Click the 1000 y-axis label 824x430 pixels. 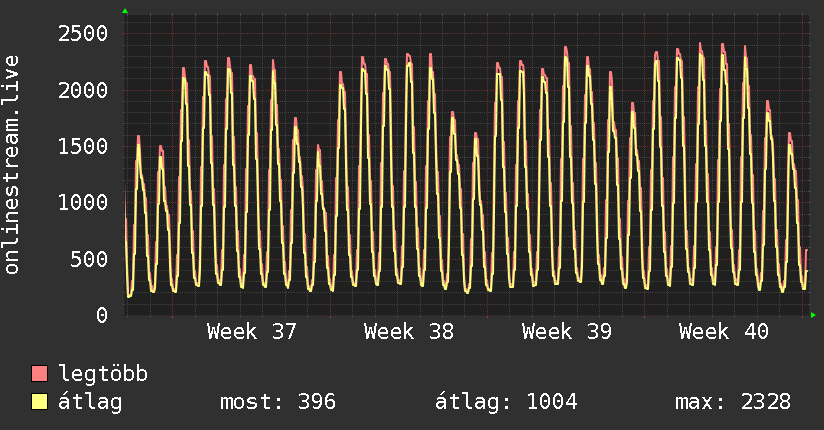coord(83,203)
